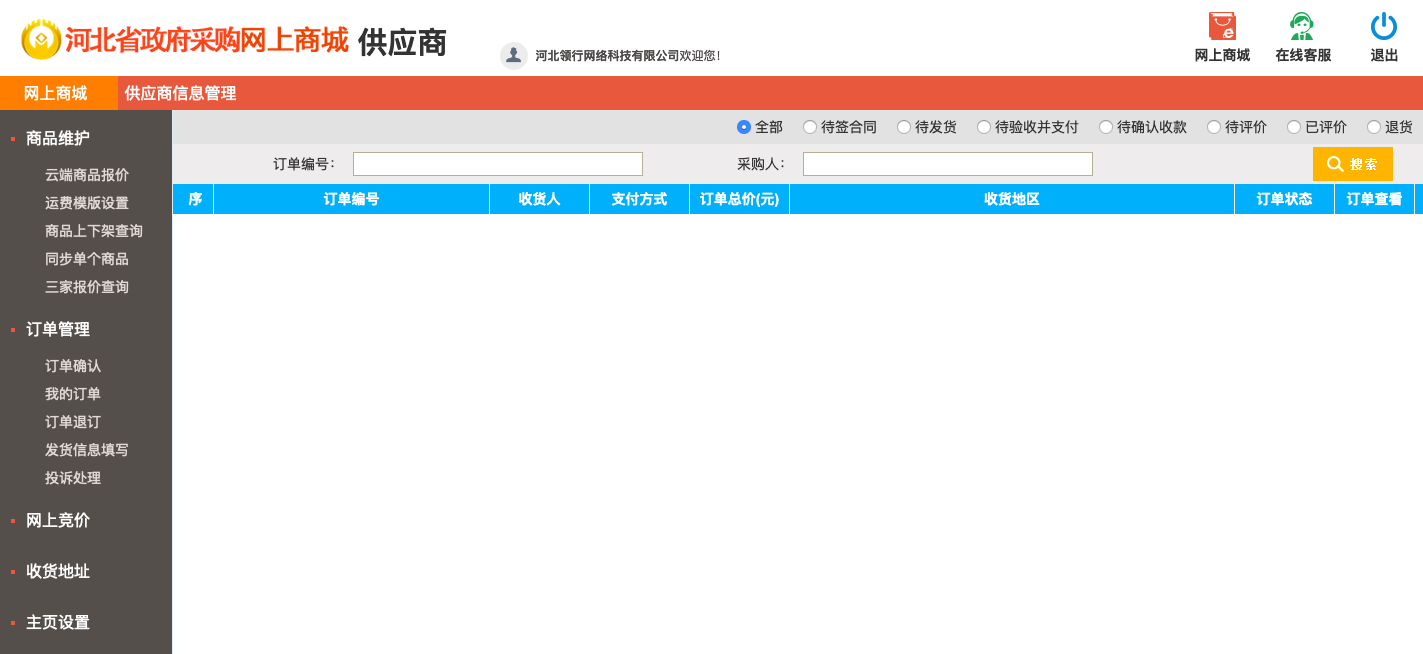Go to 我的订单 page

73,394
